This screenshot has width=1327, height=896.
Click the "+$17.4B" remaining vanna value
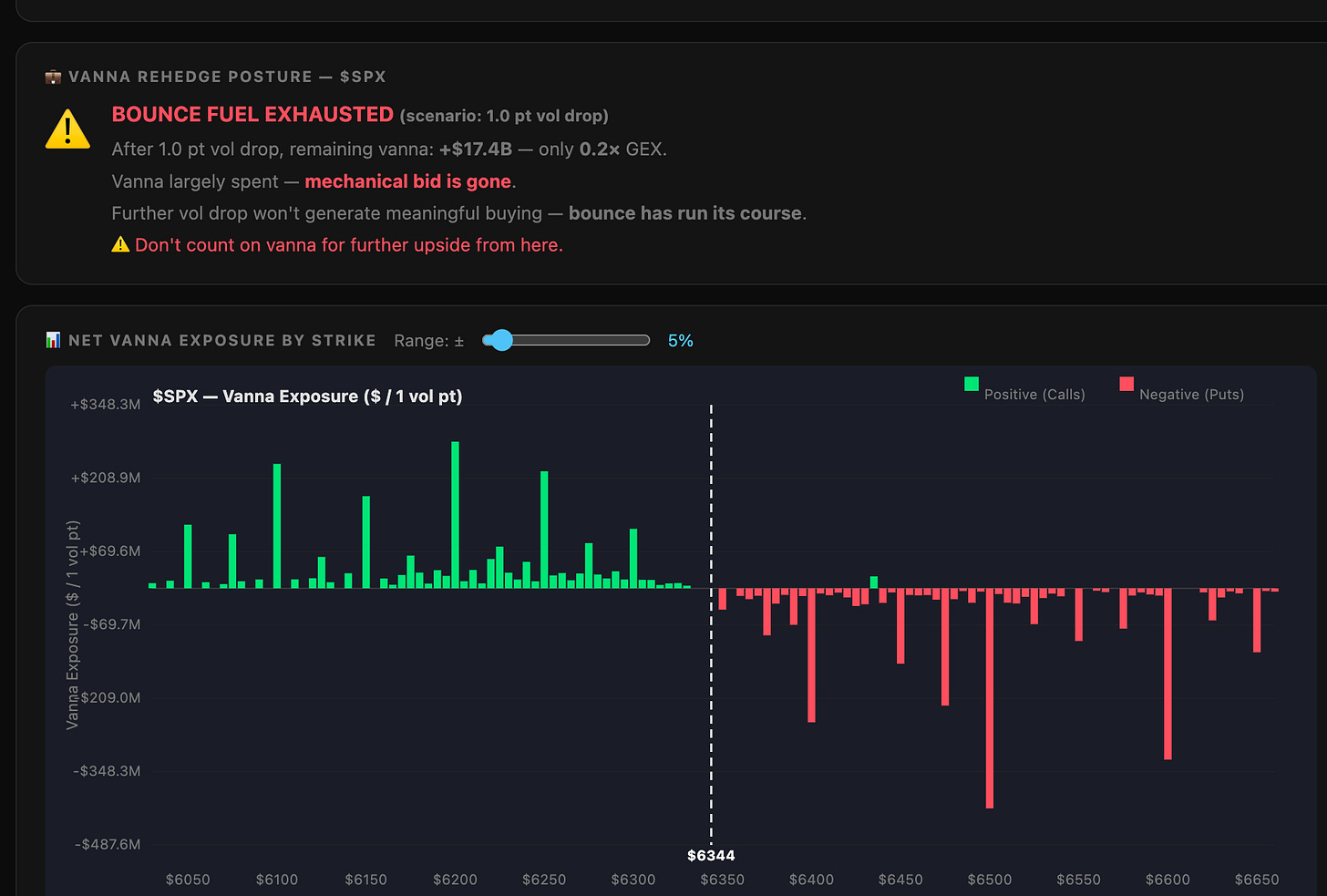click(476, 149)
